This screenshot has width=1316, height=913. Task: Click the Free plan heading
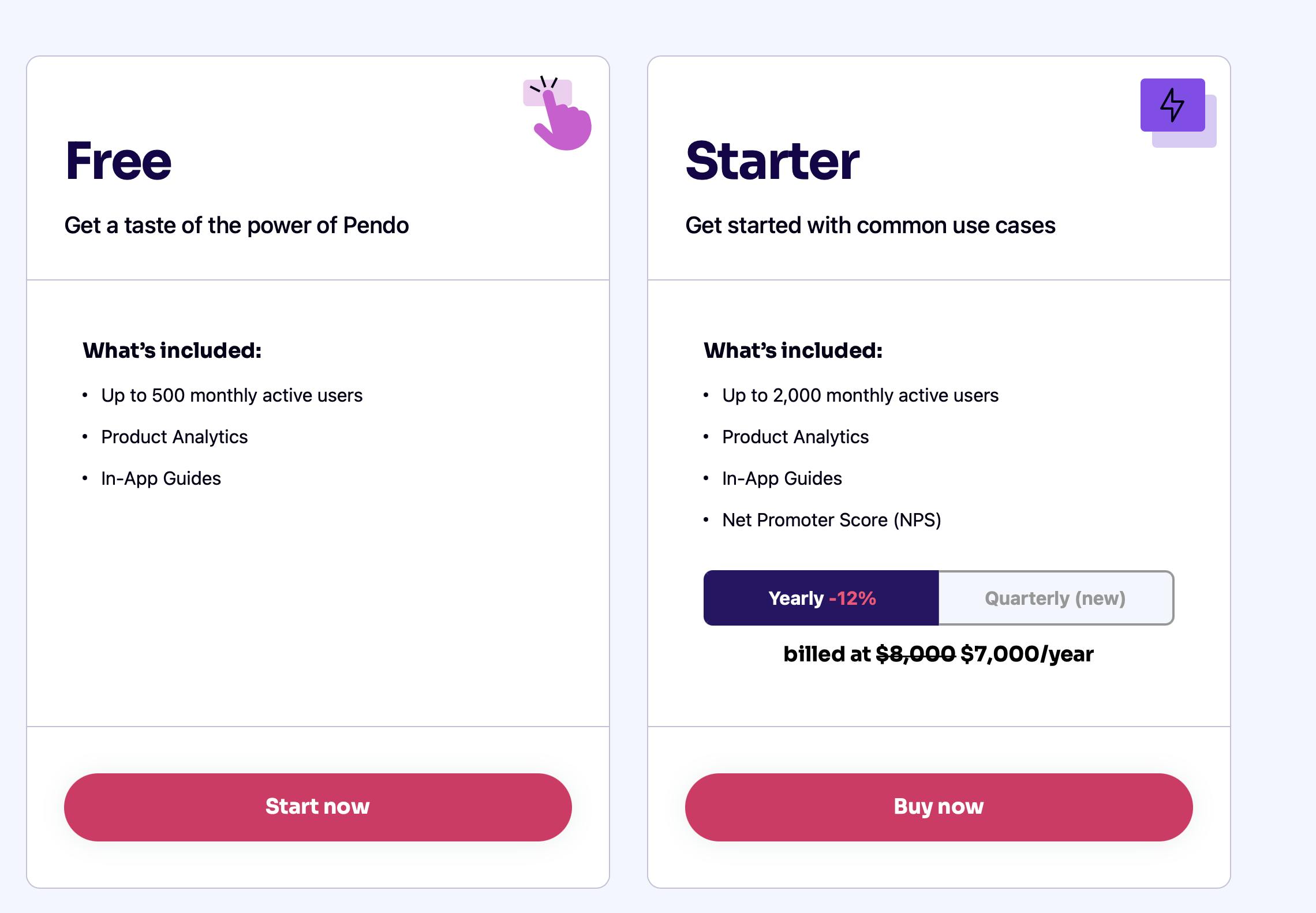pyautogui.click(x=118, y=161)
